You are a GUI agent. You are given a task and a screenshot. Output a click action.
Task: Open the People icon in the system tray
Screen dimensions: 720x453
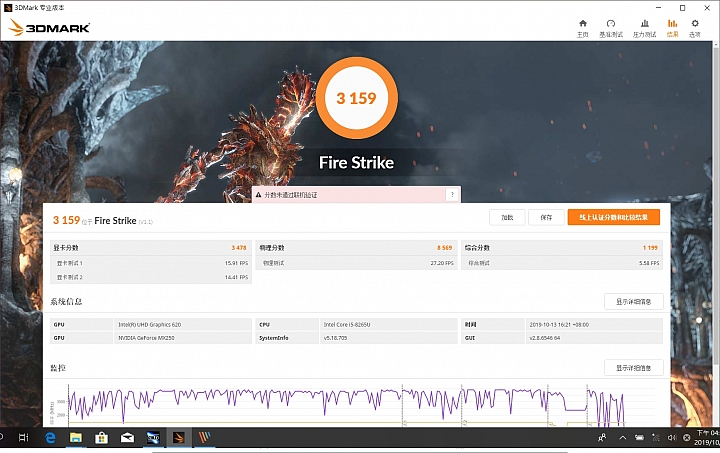[602, 437]
